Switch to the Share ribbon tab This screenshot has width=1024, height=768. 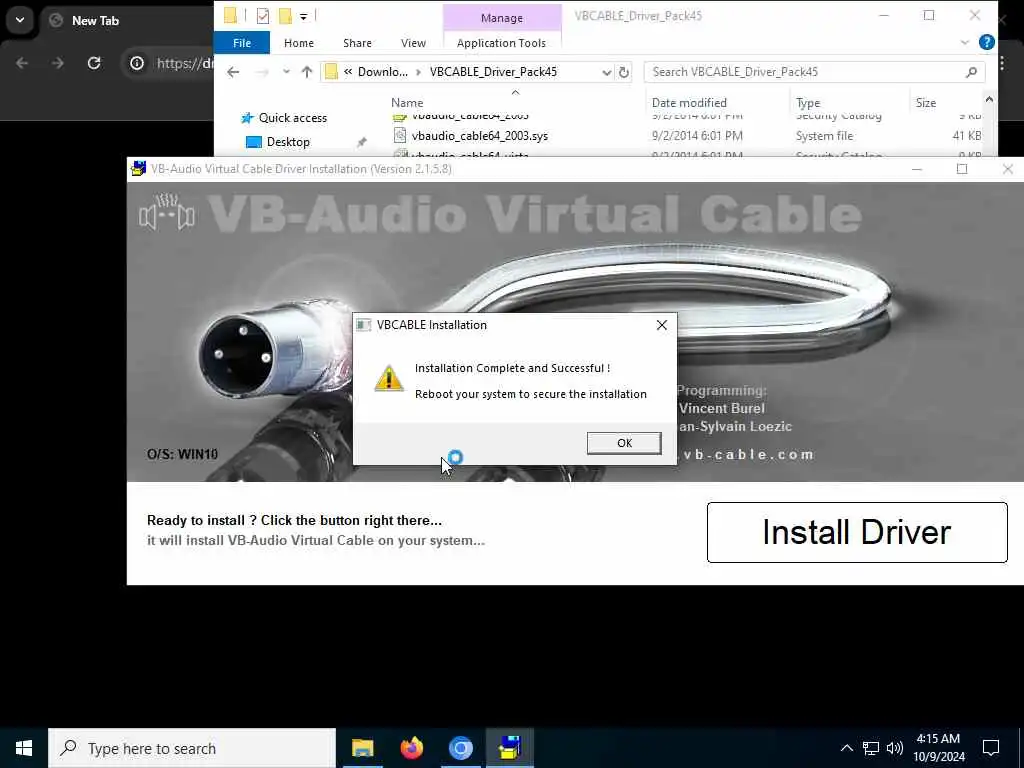click(357, 43)
